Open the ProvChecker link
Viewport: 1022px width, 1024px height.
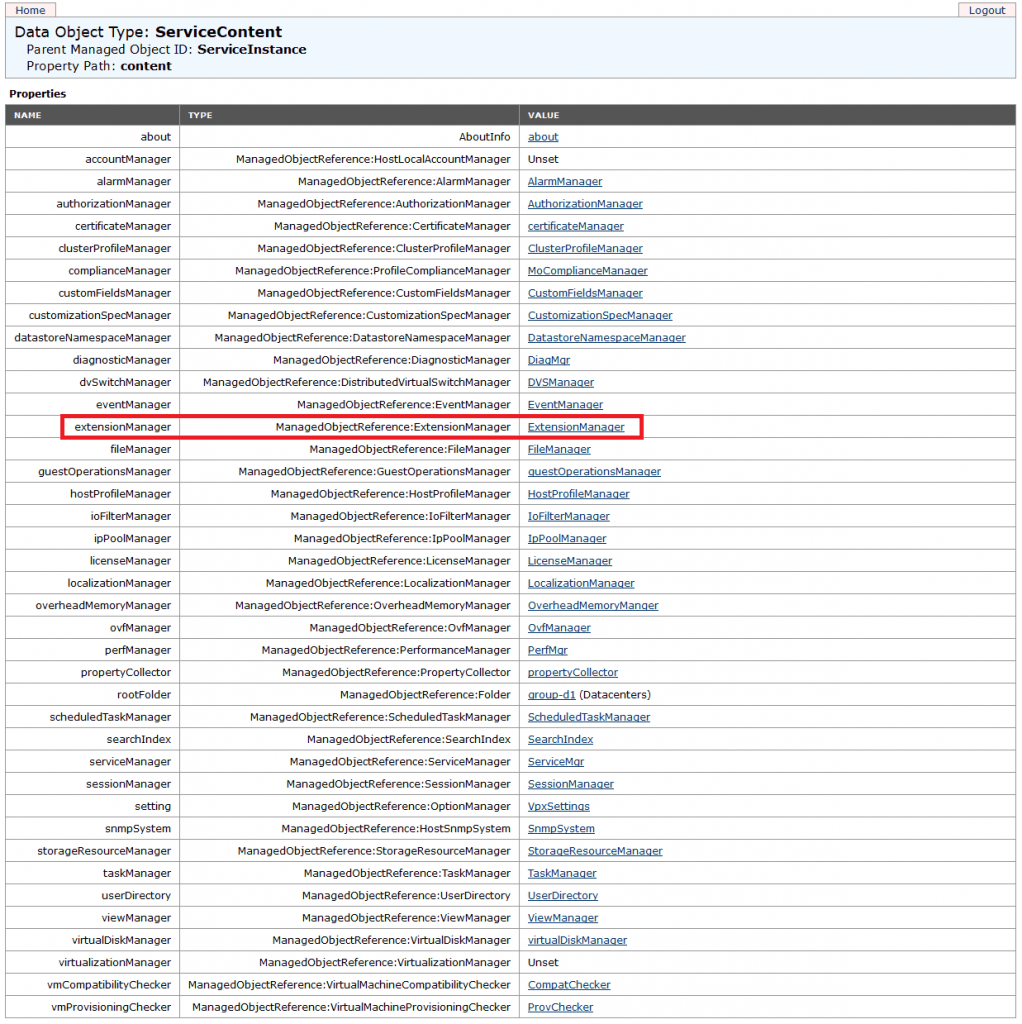tap(560, 1007)
